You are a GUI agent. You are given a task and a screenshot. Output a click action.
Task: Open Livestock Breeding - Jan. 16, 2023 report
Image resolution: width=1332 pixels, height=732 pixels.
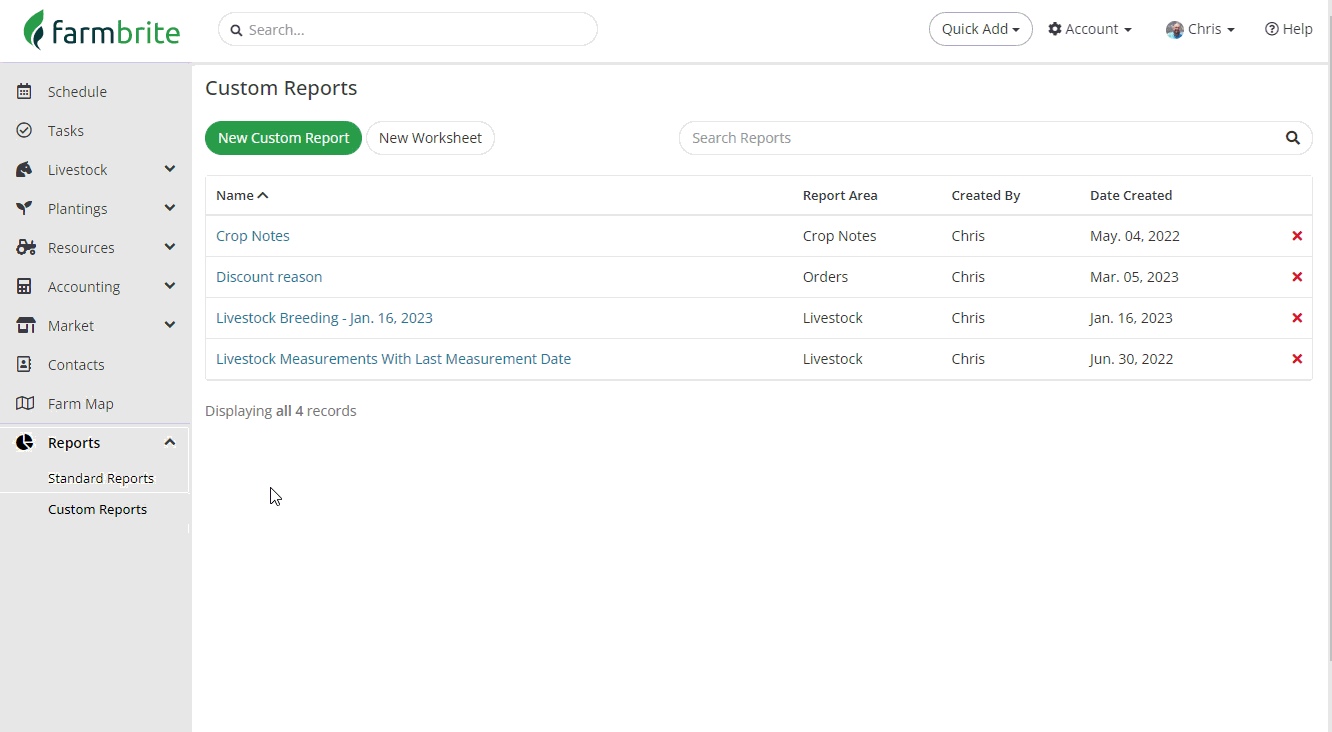tap(324, 318)
